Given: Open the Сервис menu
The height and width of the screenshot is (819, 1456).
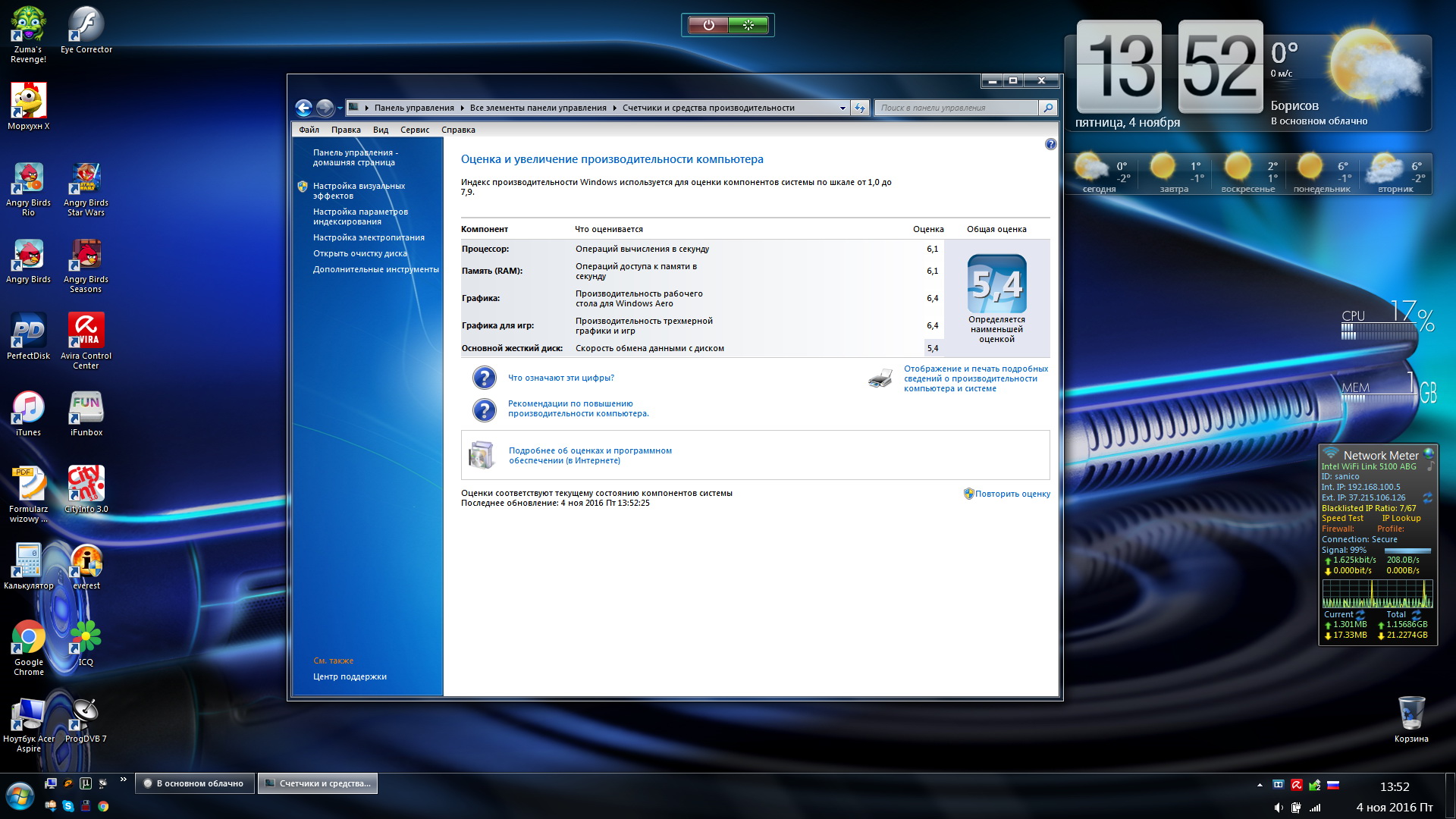Looking at the screenshot, I should (x=414, y=130).
